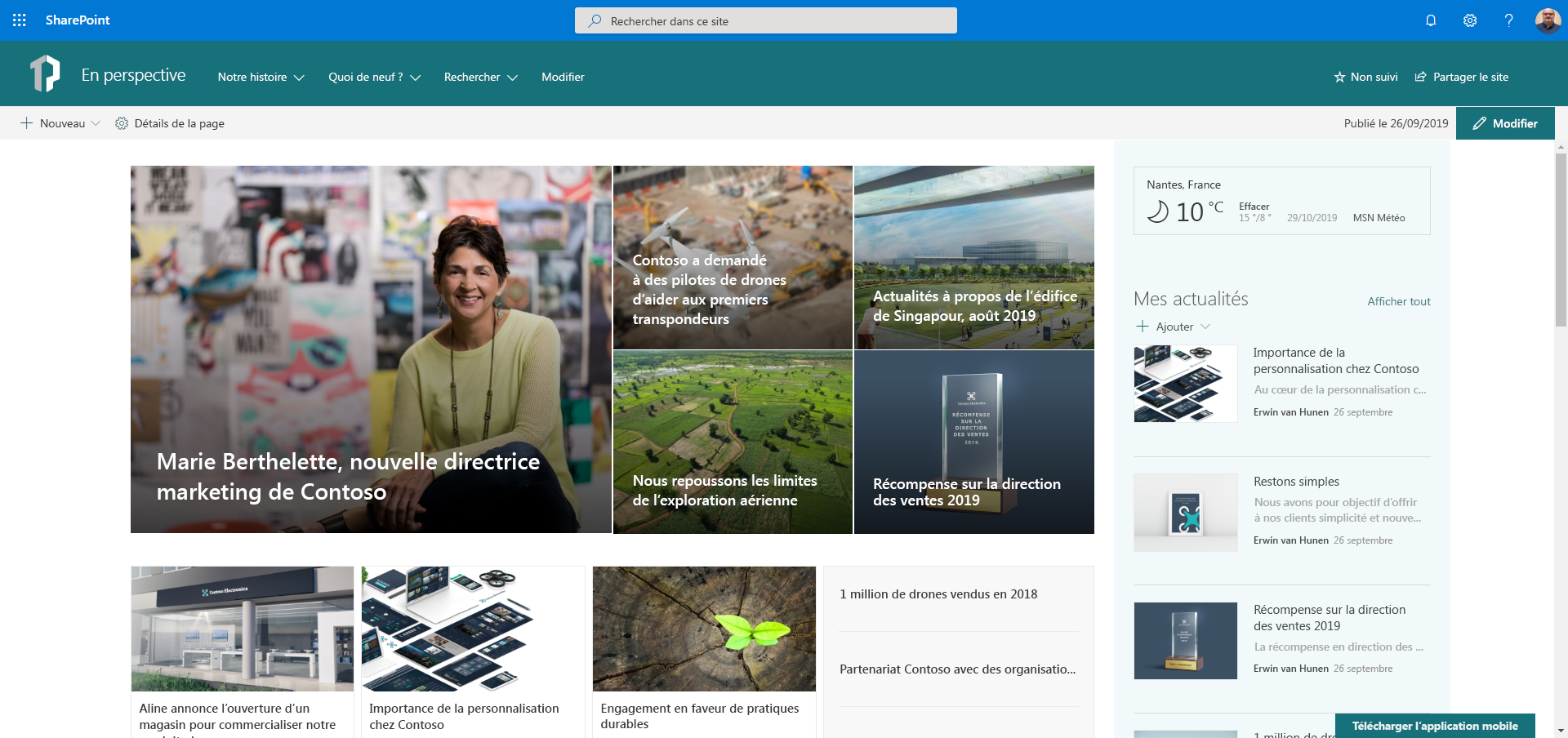Open the Microsoft 365 app launcher

pyautogui.click(x=19, y=20)
